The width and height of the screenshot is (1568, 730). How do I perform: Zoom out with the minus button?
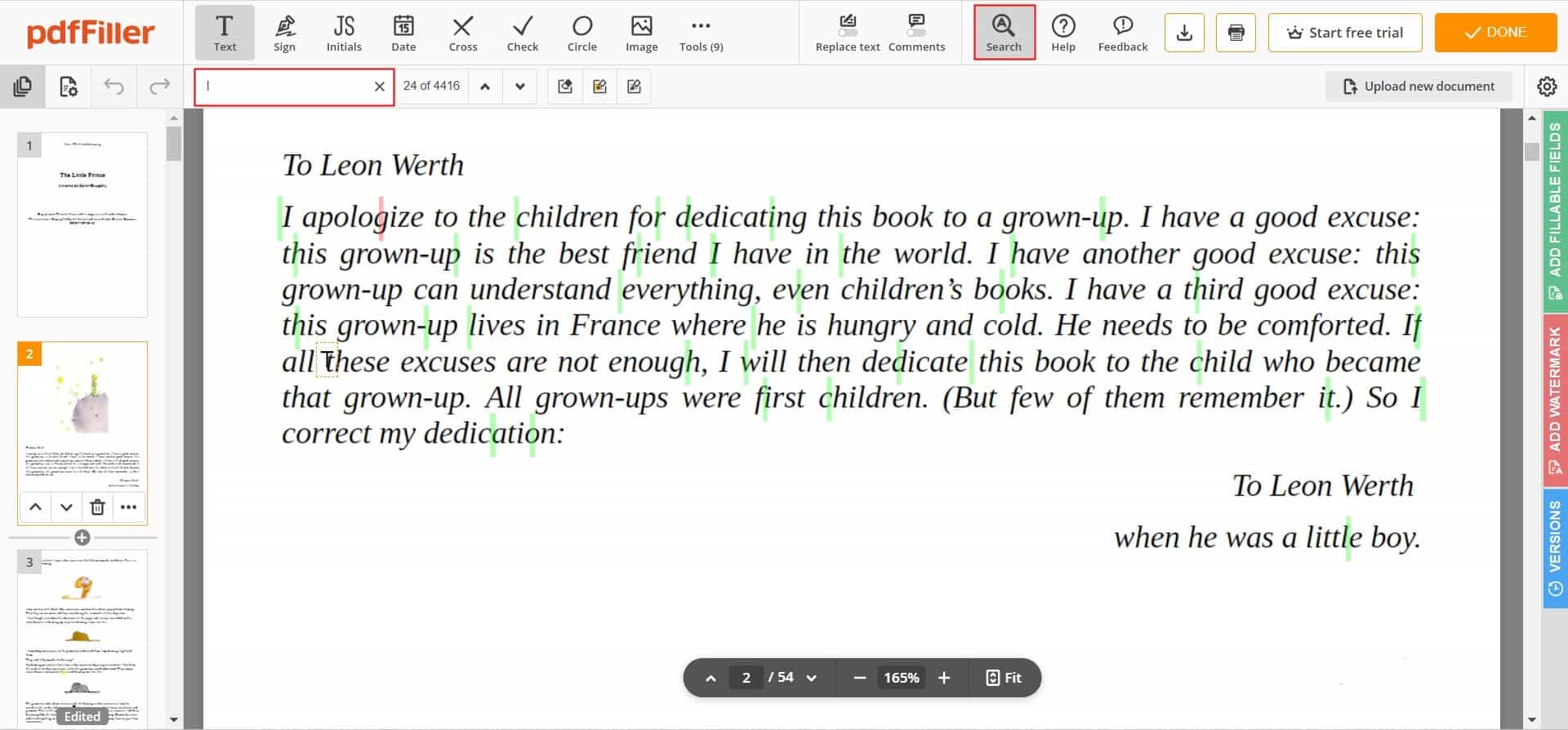click(859, 678)
